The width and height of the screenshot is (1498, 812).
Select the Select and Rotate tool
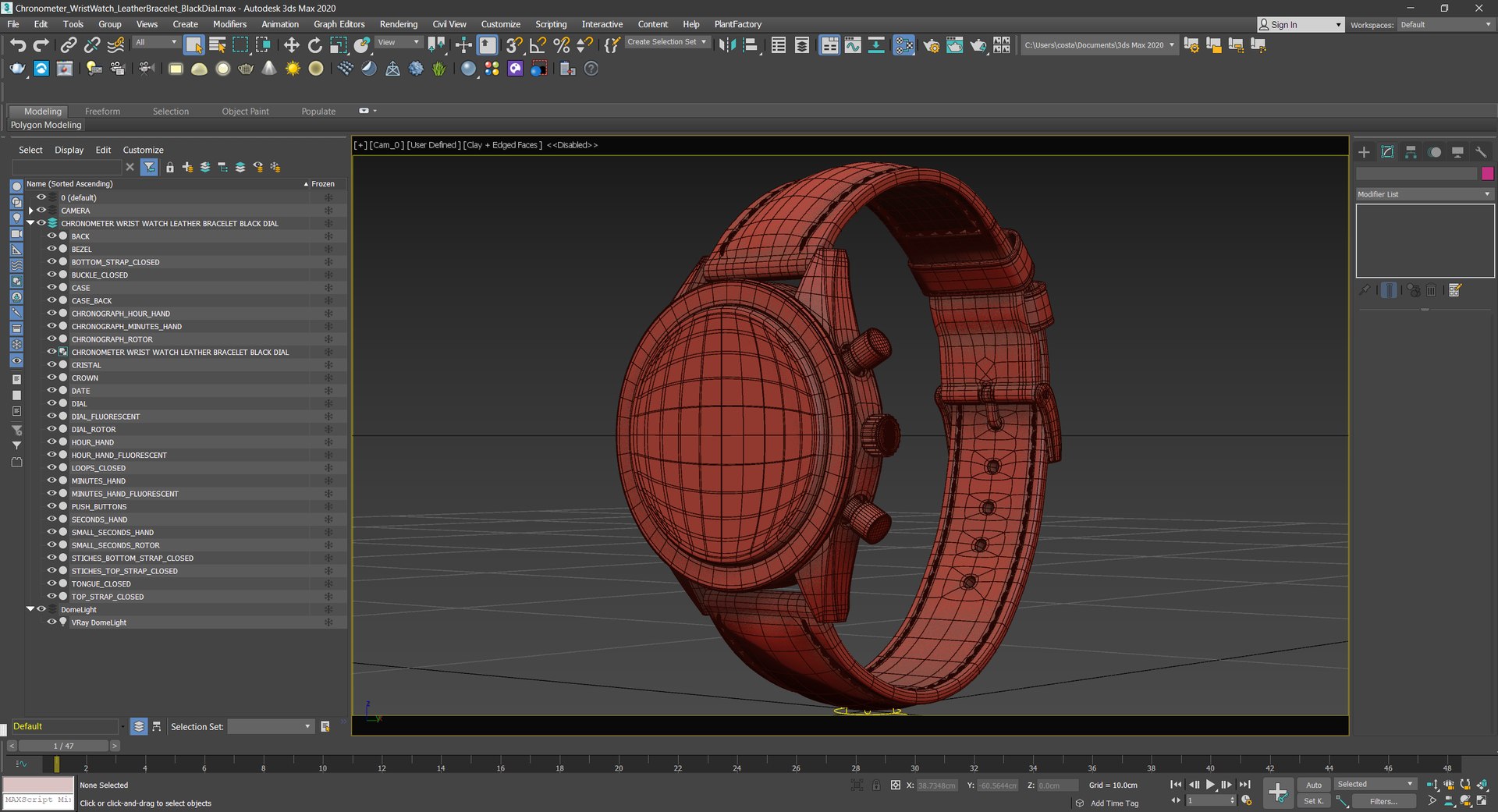click(x=315, y=45)
